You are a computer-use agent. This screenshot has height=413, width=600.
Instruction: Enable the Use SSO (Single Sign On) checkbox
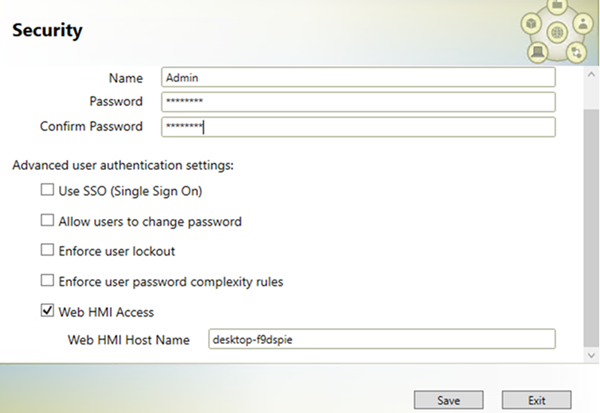47,189
